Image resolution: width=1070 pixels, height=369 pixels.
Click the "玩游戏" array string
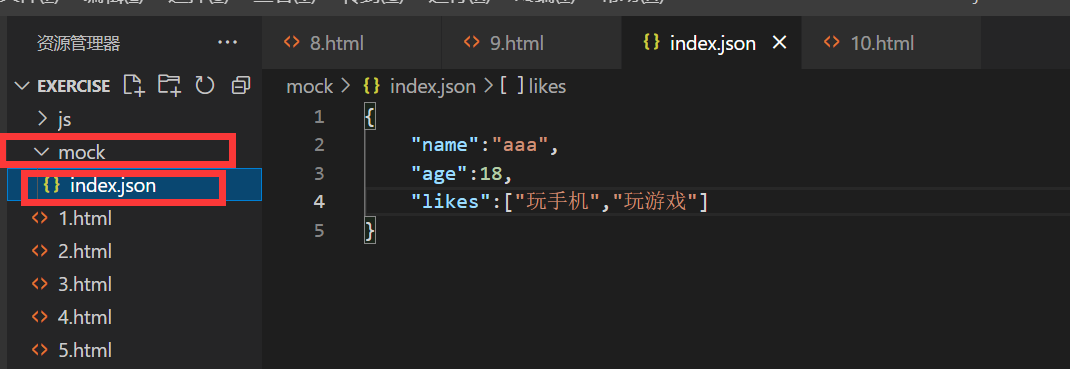[x=656, y=202]
